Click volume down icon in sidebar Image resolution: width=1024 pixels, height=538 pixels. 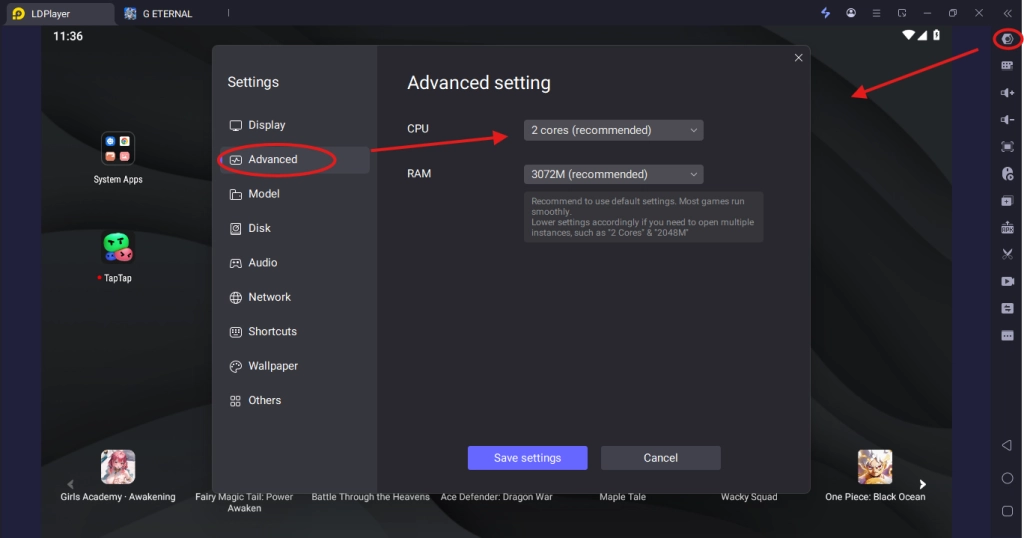click(x=1007, y=119)
